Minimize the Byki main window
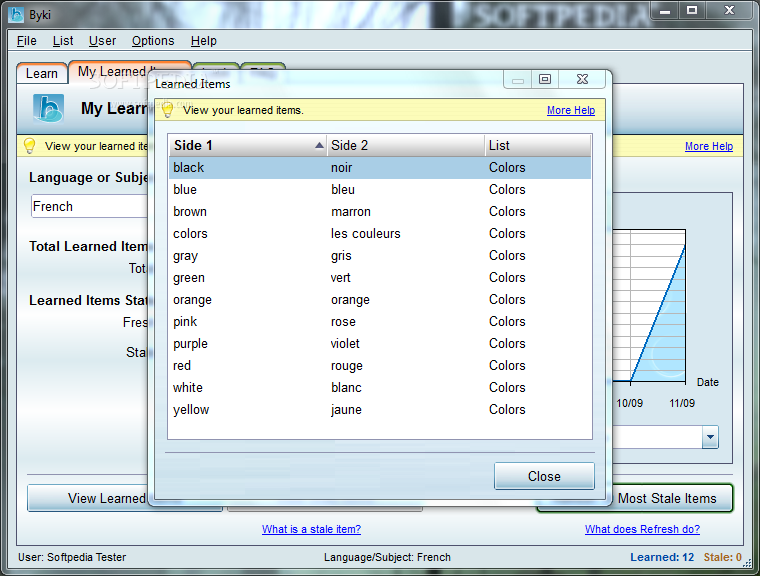Screen dimensions: 760x576 click(665, 11)
